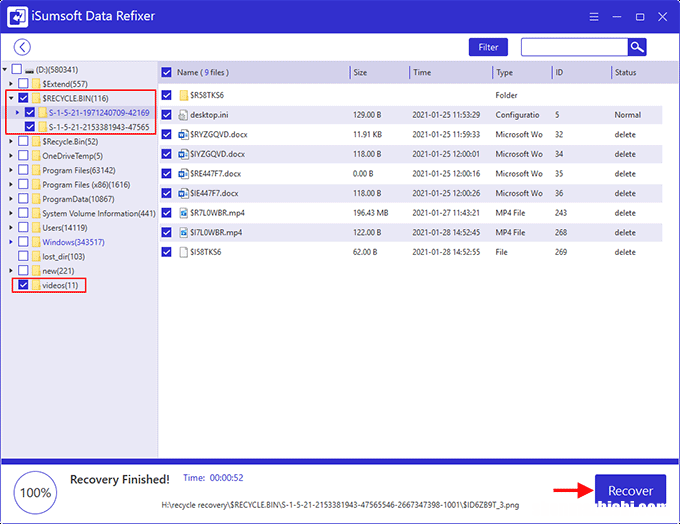Click the Windows folder icon
The width and height of the screenshot is (680, 524).
(x=36, y=242)
